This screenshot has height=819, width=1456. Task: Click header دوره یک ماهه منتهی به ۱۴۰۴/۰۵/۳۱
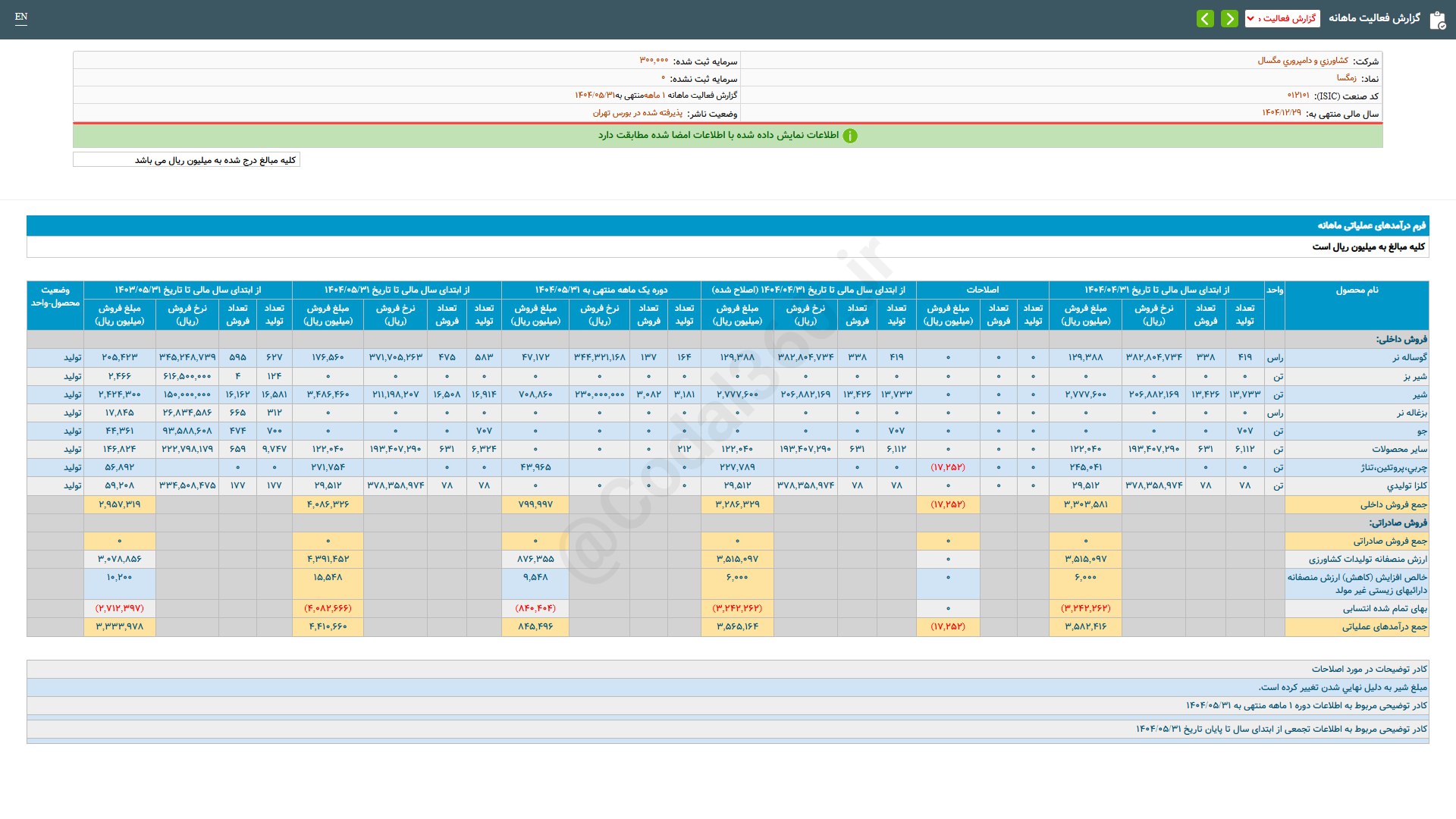point(601,290)
